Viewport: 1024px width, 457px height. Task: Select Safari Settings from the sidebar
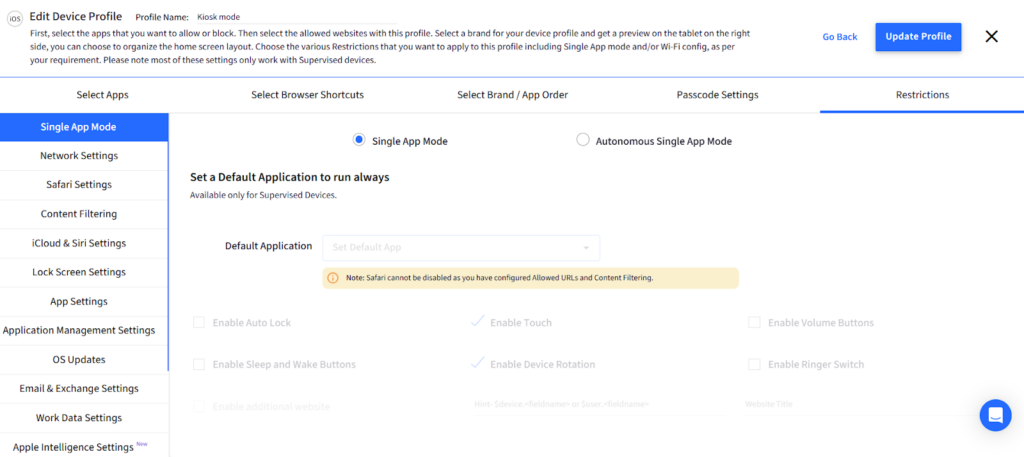(79, 185)
